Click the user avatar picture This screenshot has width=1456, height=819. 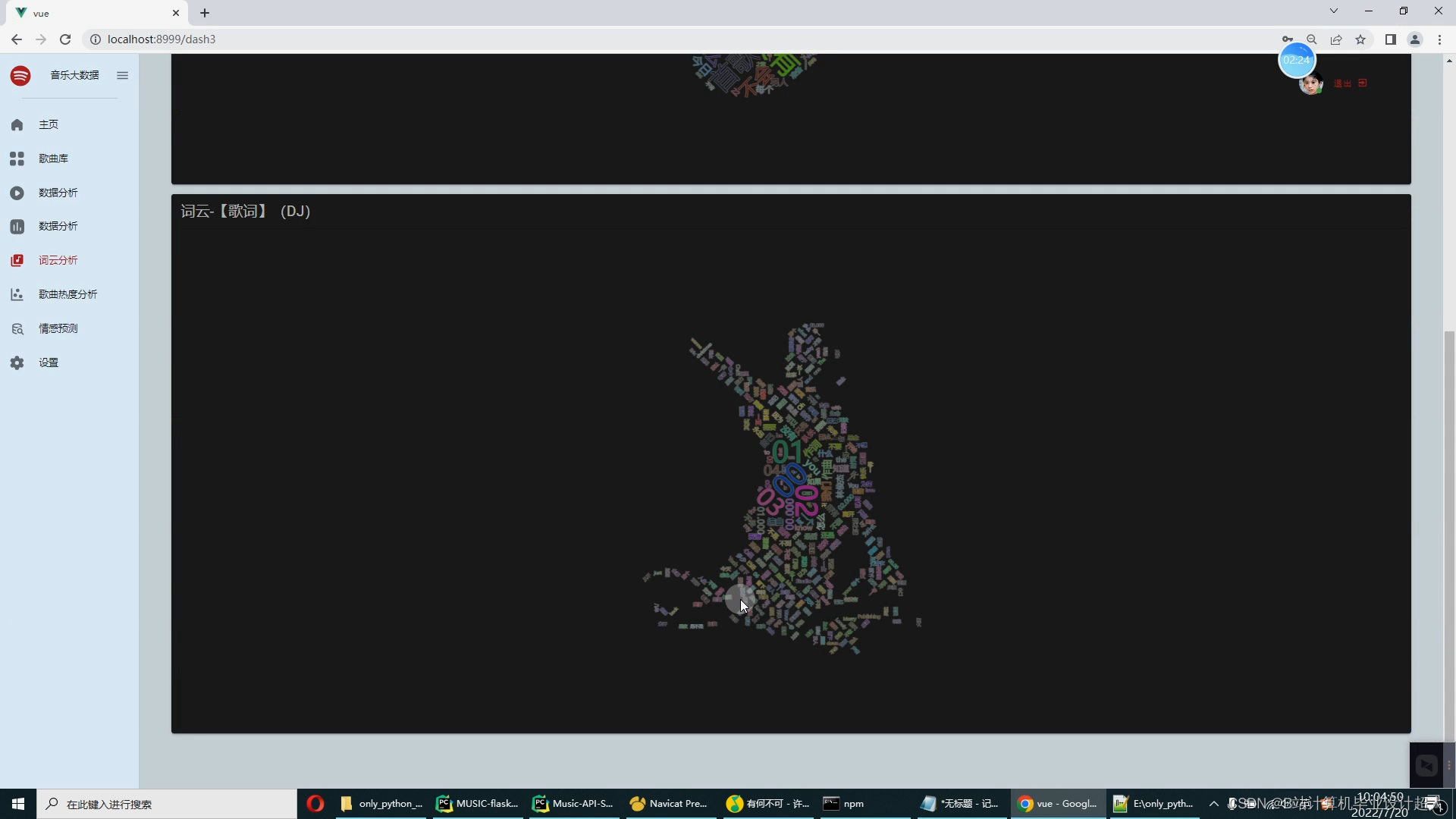1310,83
